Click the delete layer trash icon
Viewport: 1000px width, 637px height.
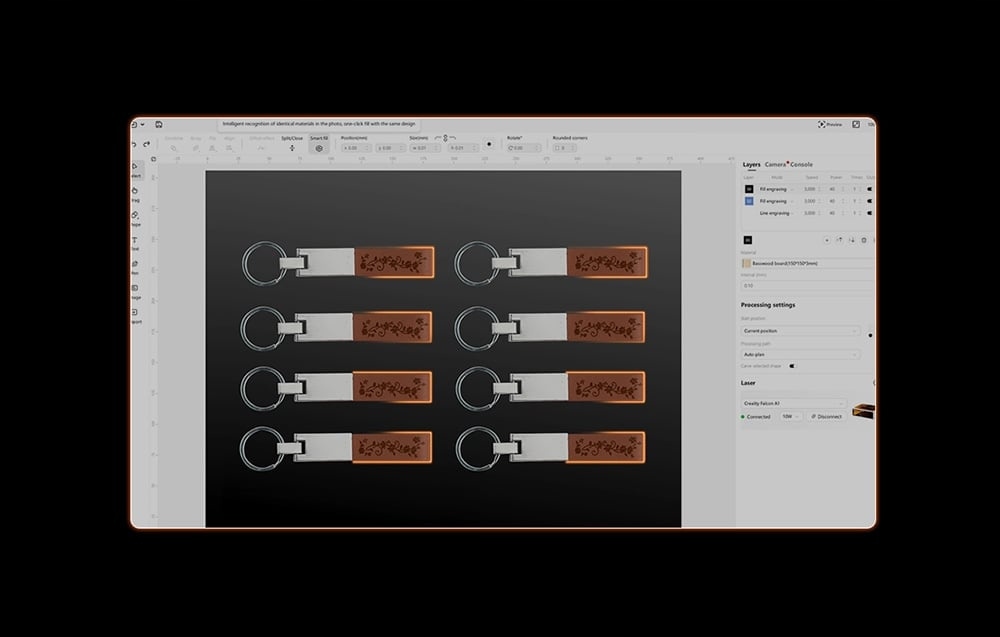pos(864,240)
